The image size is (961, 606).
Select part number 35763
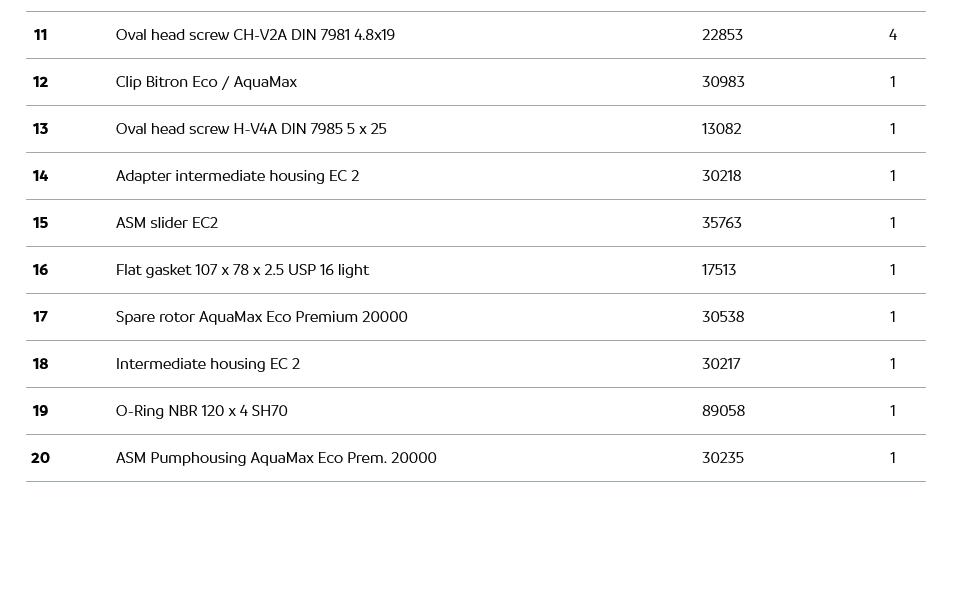722,223
